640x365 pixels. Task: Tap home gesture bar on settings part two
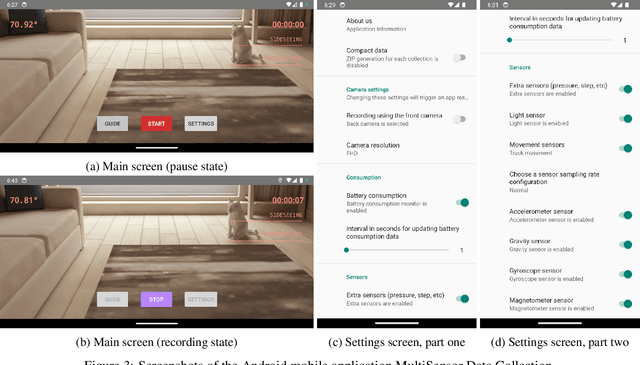point(560,323)
